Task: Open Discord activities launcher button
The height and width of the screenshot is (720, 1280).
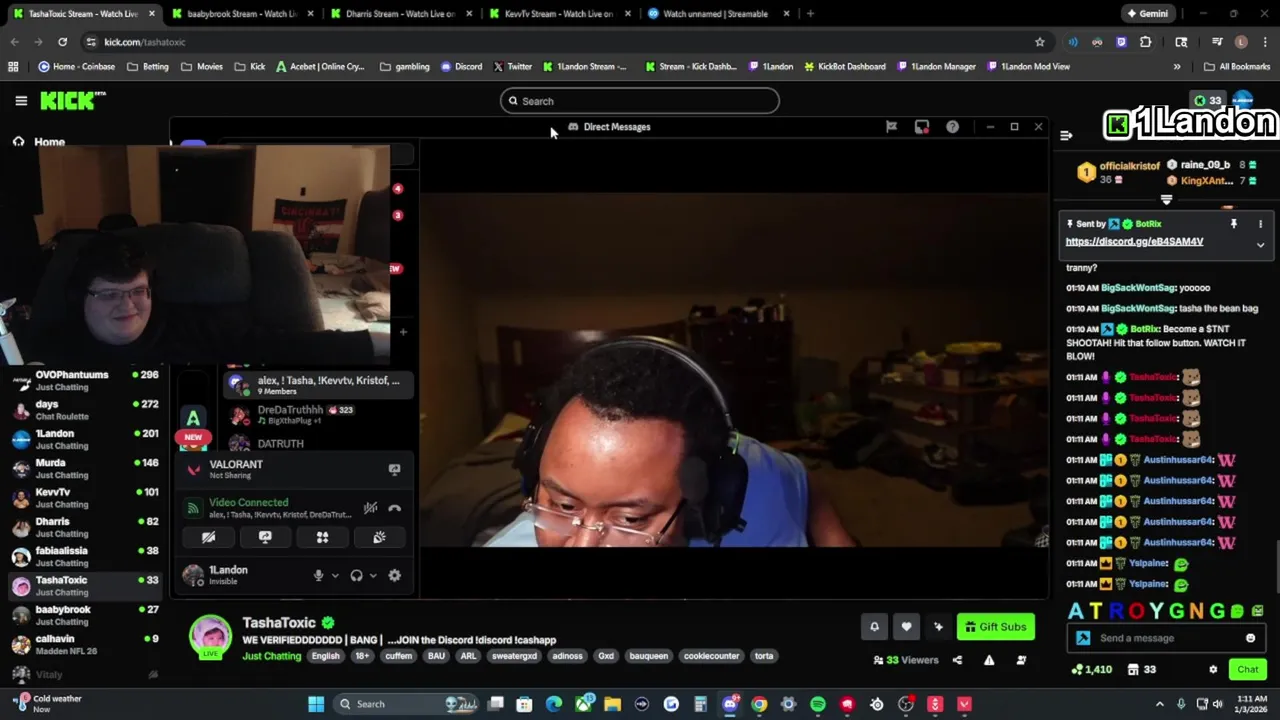Action: [x=322, y=537]
